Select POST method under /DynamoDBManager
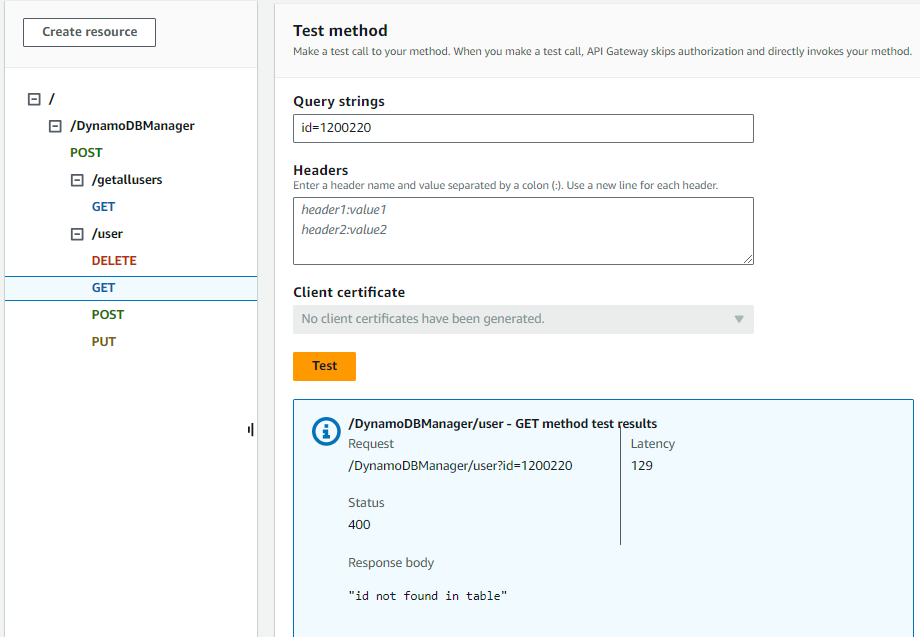The width and height of the screenshot is (920, 637). (x=86, y=153)
